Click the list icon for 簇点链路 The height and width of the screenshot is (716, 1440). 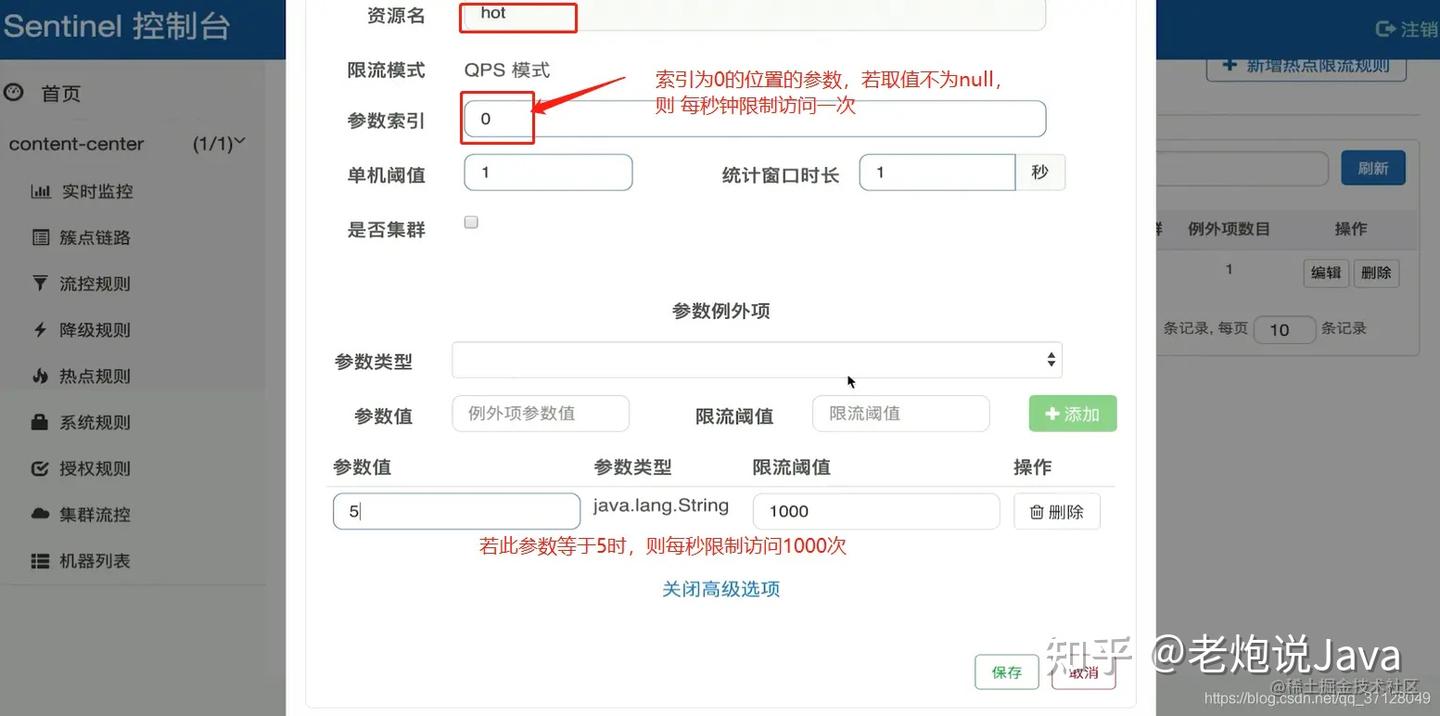coord(40,237)
